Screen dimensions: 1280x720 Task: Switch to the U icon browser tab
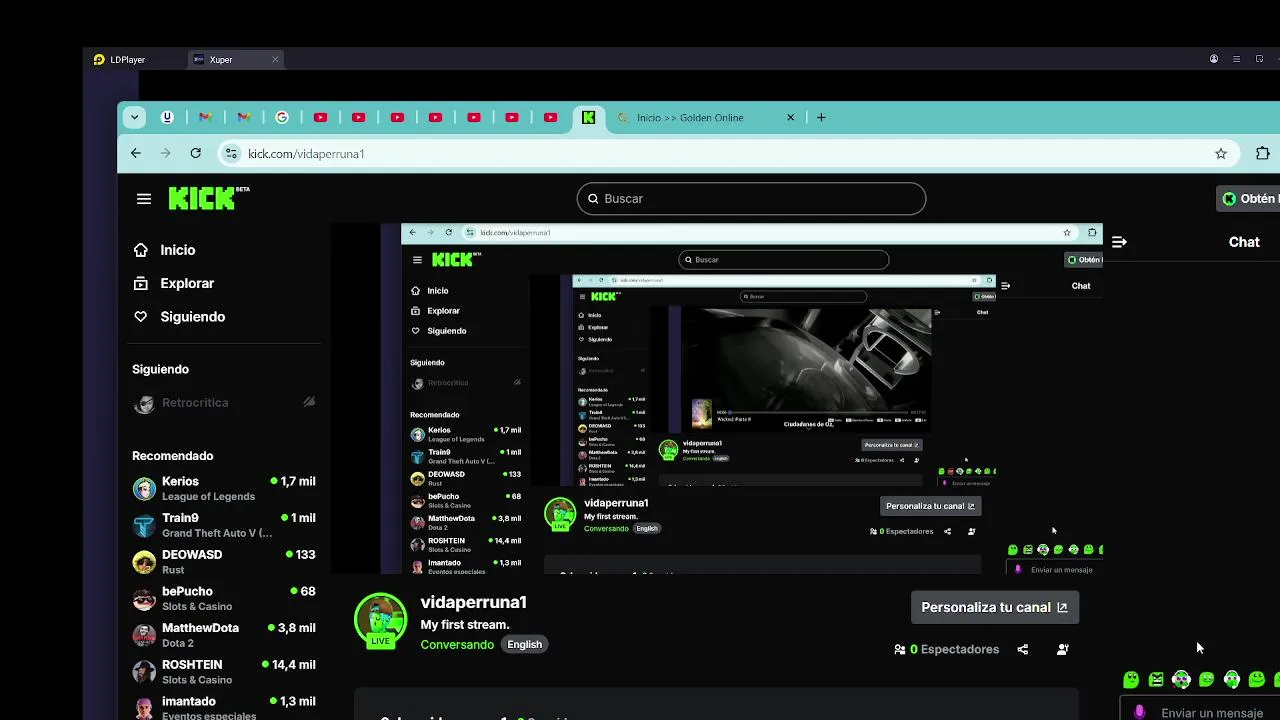(x=167, y=117)
